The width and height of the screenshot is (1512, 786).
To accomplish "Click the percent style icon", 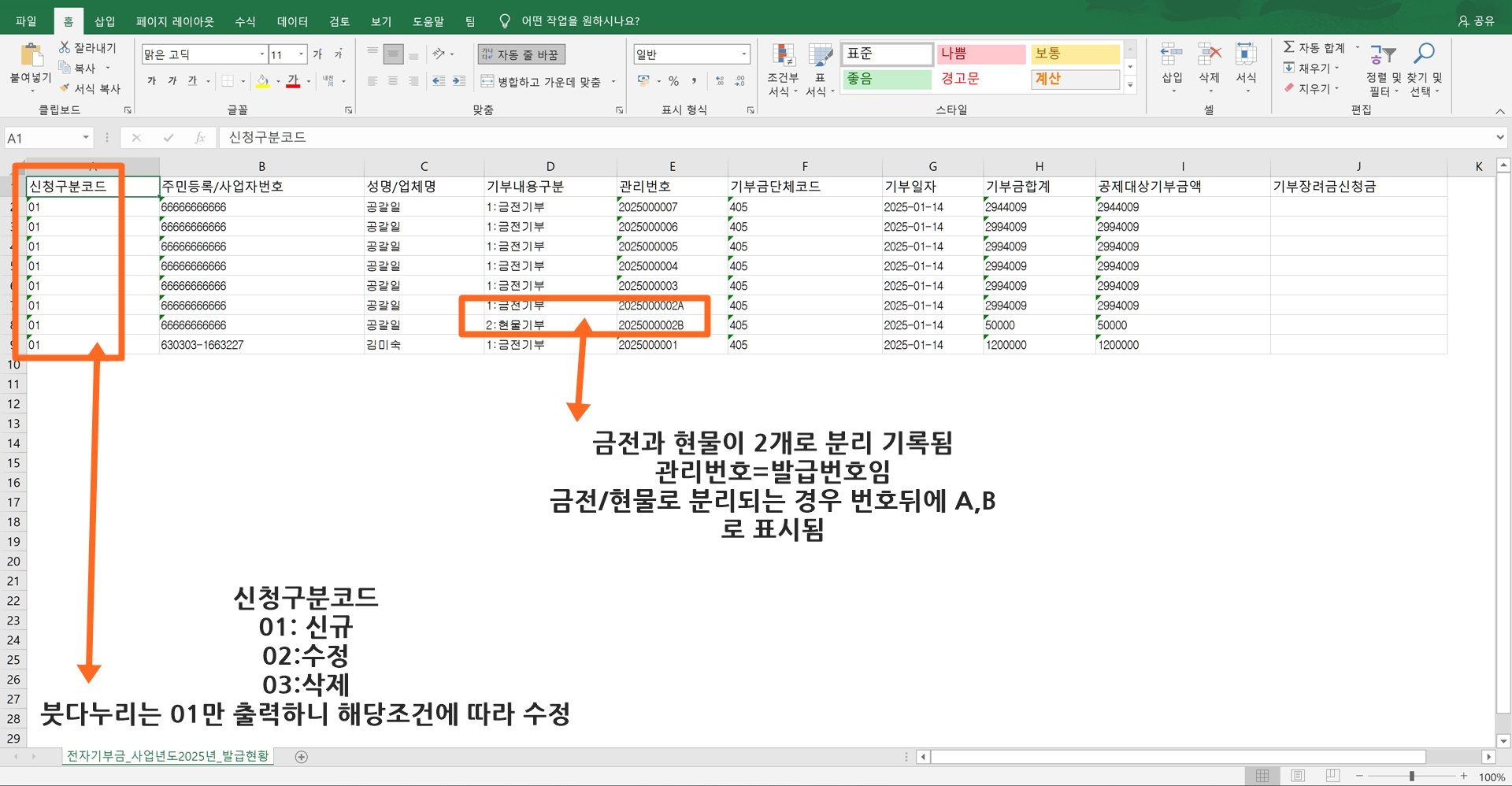I will [673, 81].
